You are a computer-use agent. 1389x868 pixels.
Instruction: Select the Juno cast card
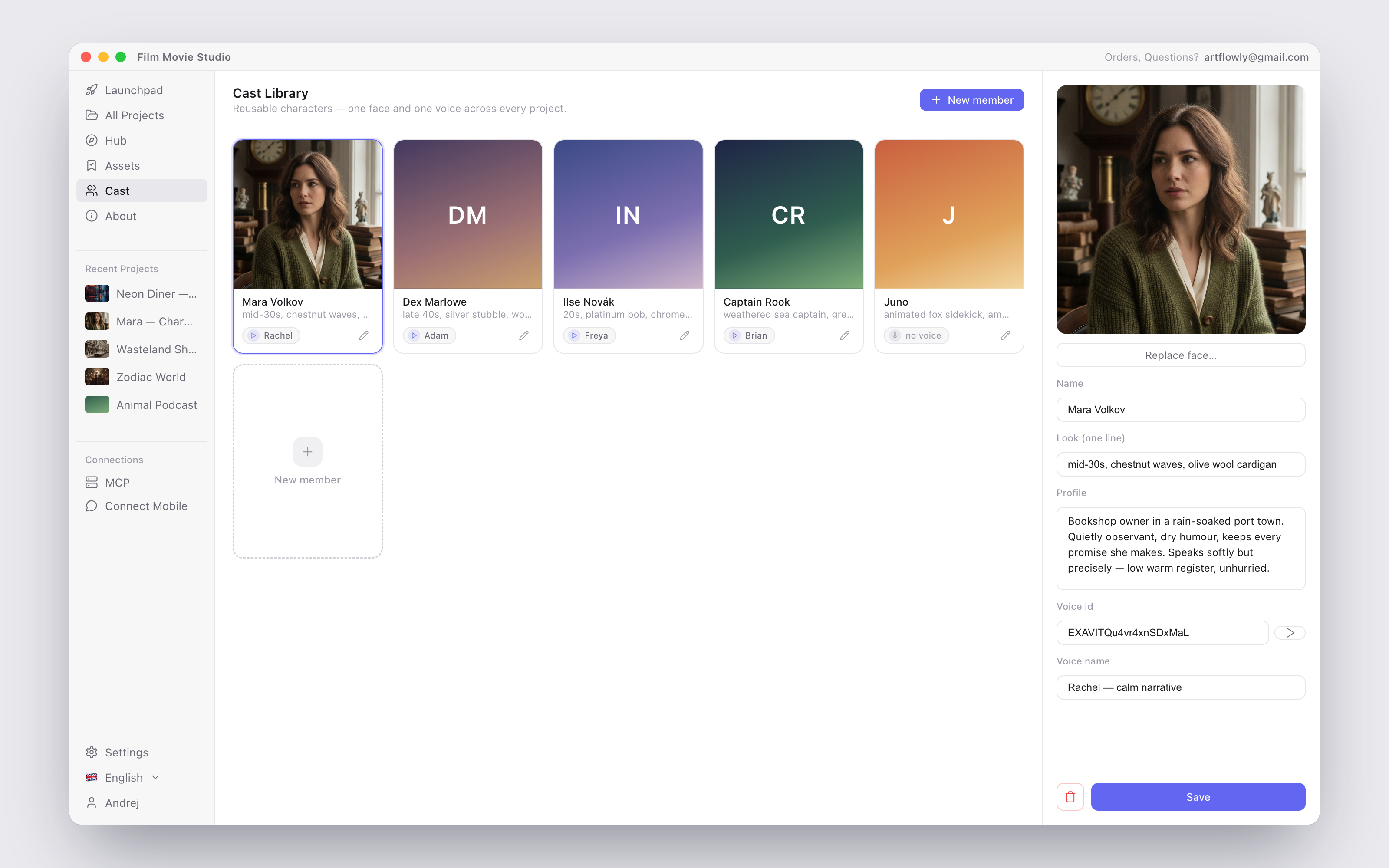949,247
